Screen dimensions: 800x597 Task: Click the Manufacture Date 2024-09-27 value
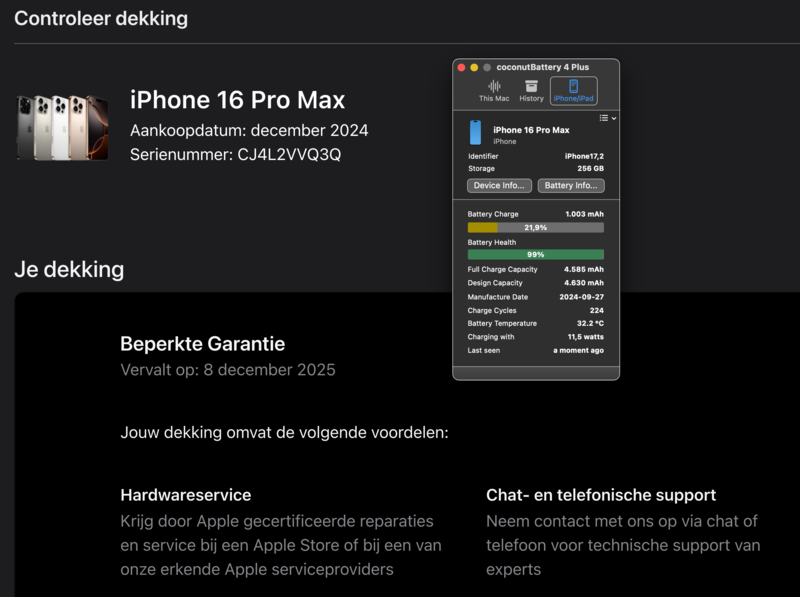[x=582, y=297]
